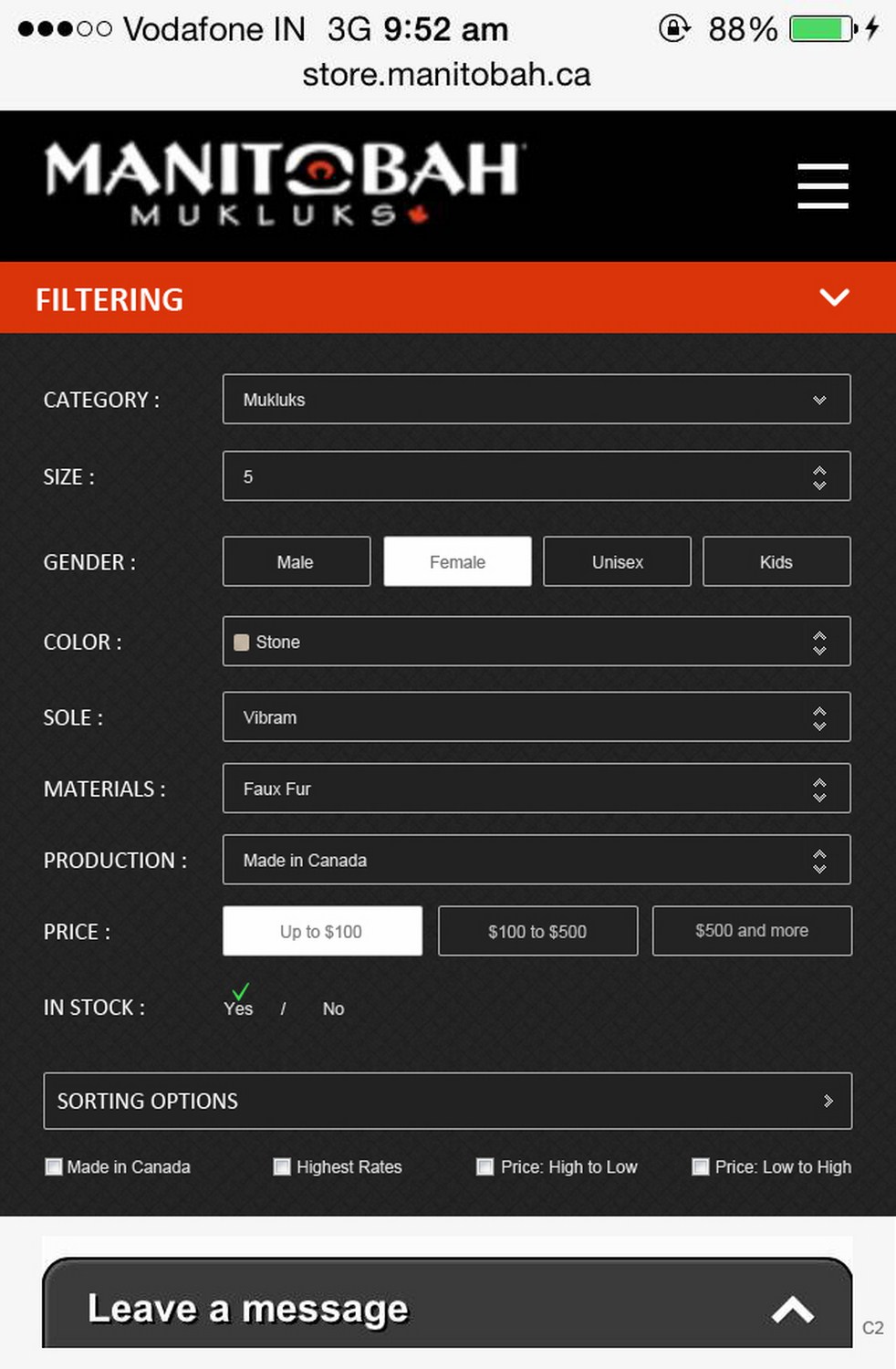Open the Category dropdown showing Mukluks
This screenshot has width=896, height=1369.
(537, 400)
